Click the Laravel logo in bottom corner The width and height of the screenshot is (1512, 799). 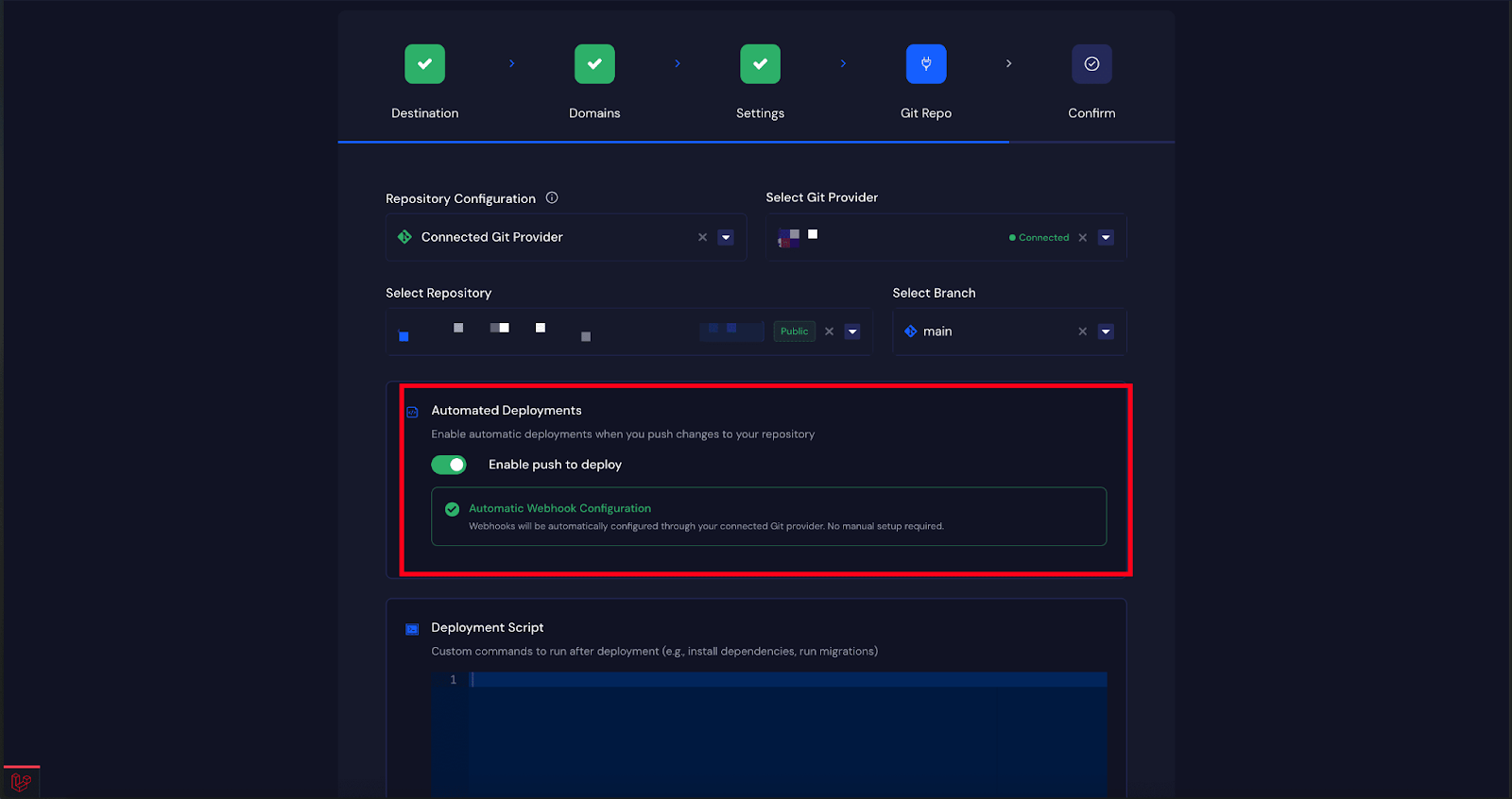(21, 782)
